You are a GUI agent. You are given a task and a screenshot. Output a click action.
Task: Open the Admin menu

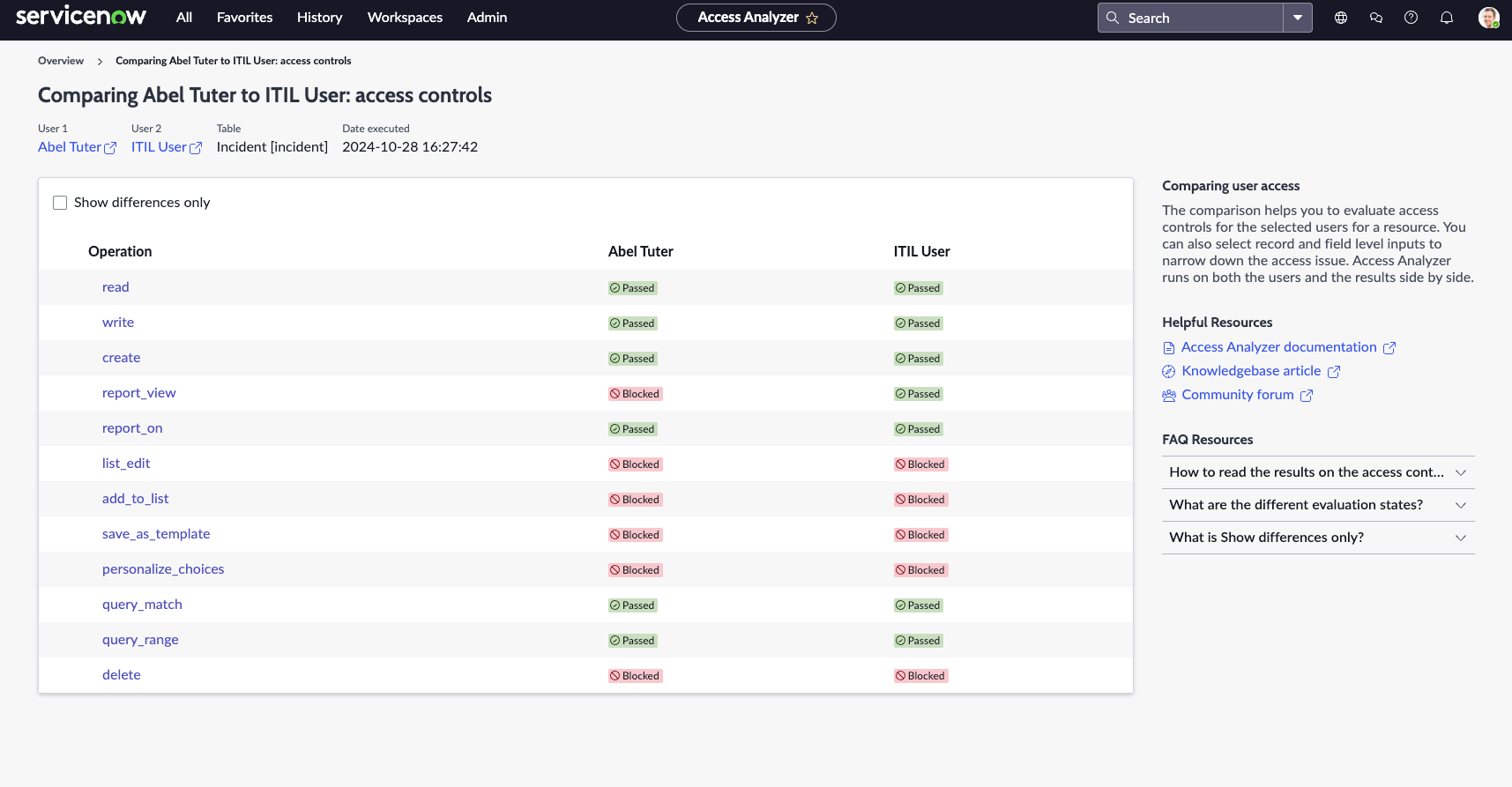(x=487, y=18)
